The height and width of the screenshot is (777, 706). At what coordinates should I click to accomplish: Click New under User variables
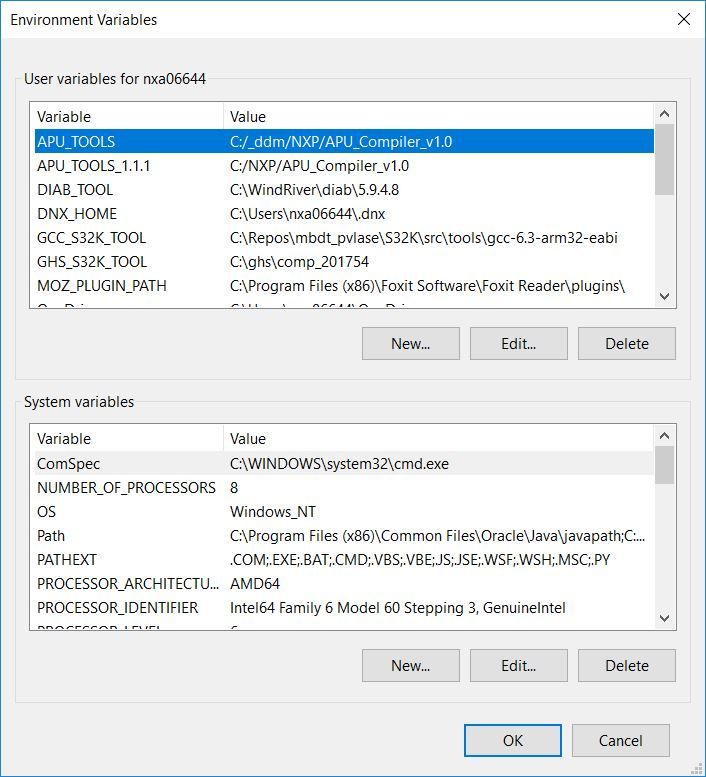click(410, 343)
